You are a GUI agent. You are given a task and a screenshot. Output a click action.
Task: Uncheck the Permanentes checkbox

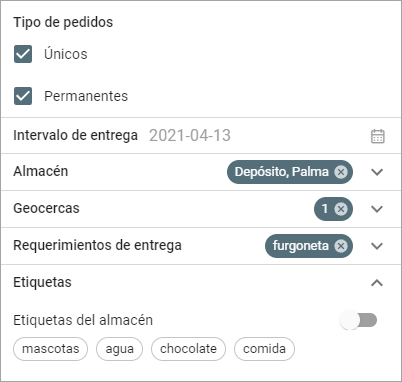coord(23,96)
